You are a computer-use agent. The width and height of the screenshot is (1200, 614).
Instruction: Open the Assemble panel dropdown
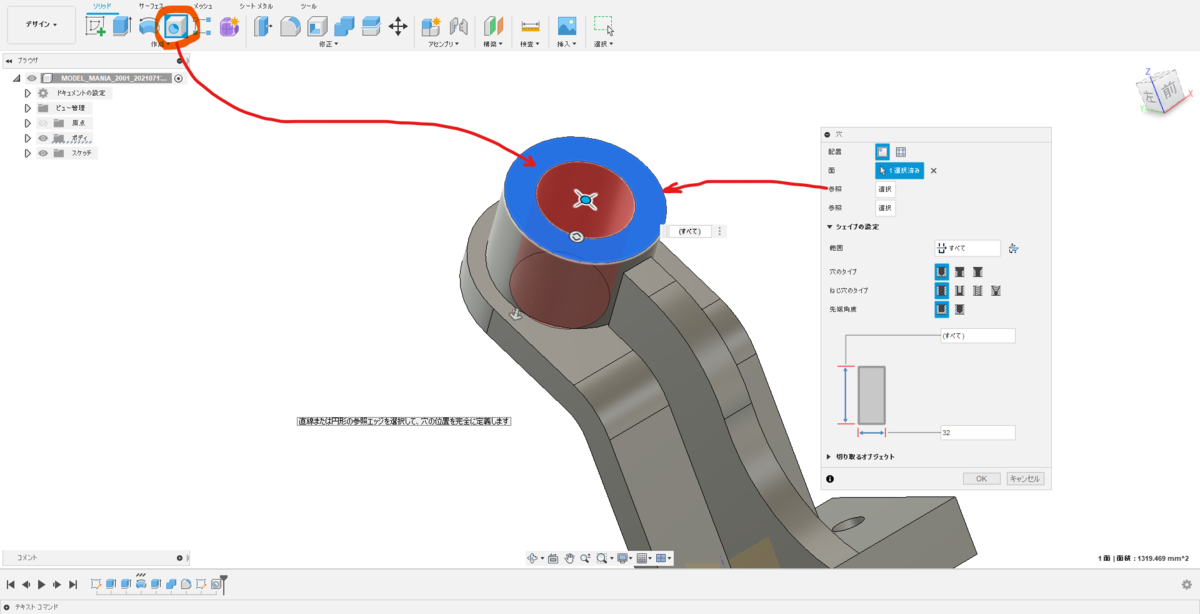point(443,44)
